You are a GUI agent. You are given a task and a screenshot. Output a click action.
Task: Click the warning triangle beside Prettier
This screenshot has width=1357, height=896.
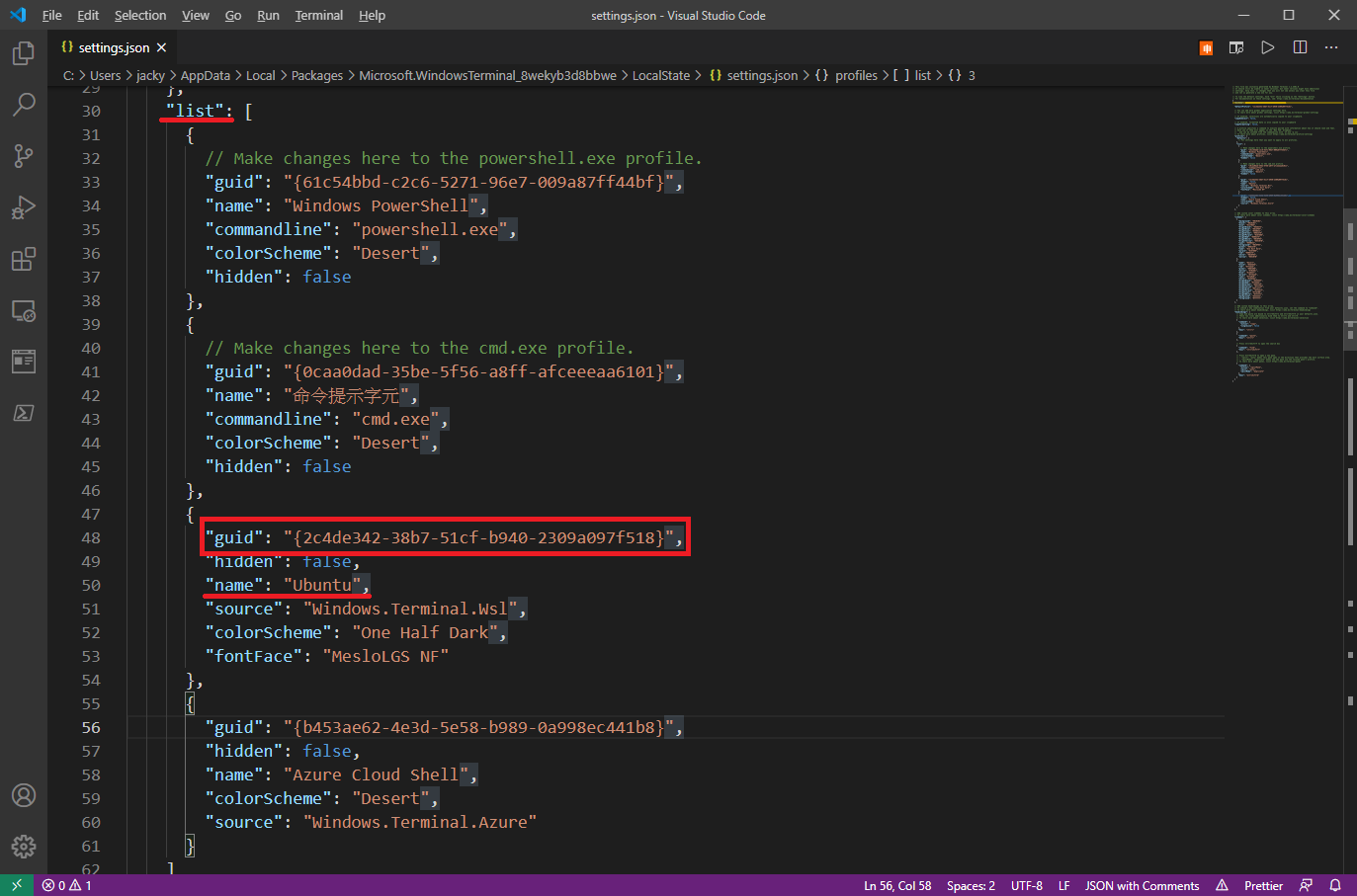click(1222, 885)
